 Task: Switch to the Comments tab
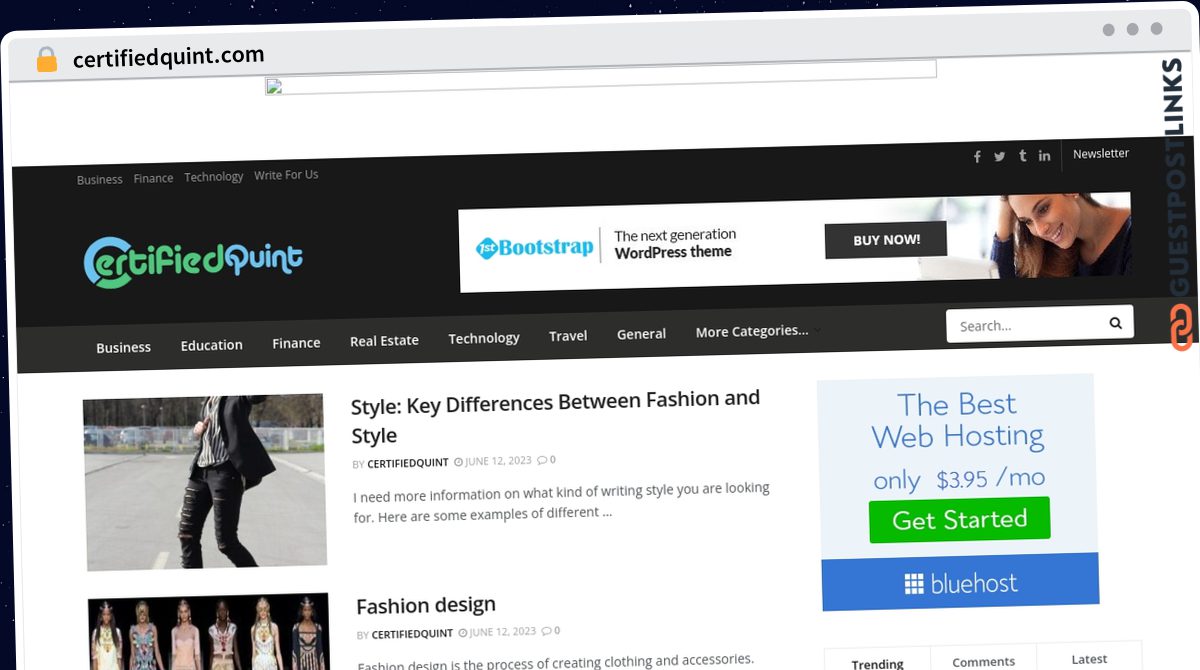(x=983, y=661)
